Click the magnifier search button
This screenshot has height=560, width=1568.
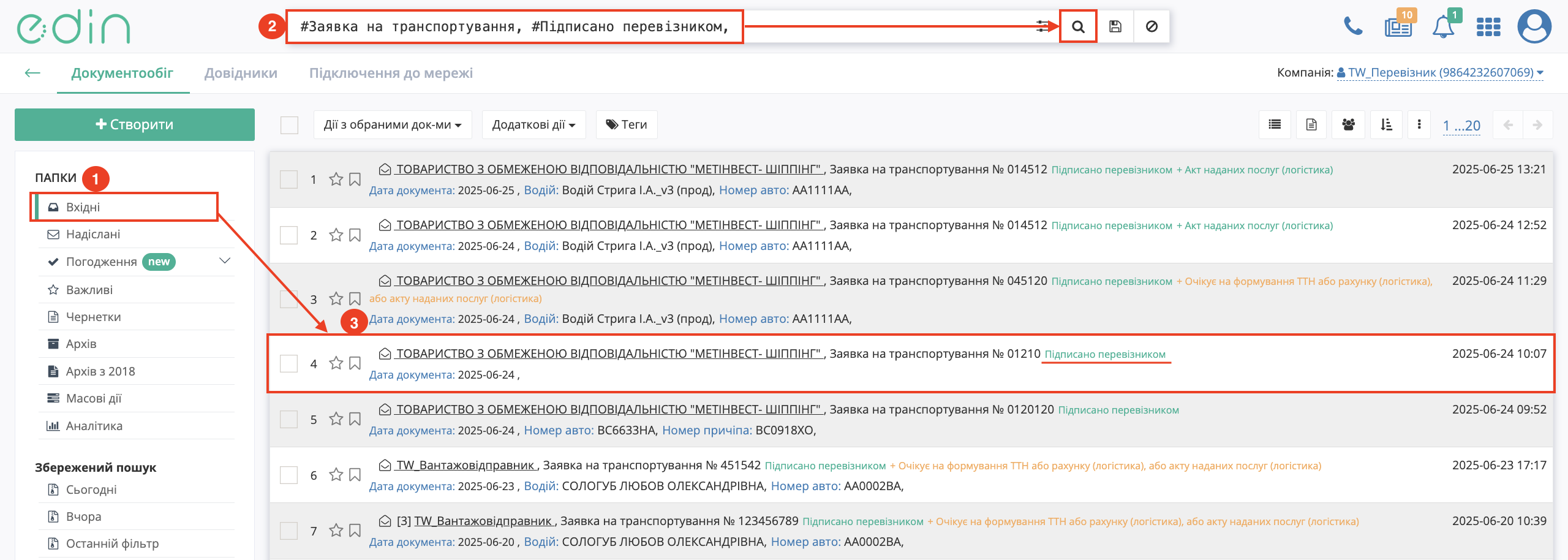point(1078,27)
